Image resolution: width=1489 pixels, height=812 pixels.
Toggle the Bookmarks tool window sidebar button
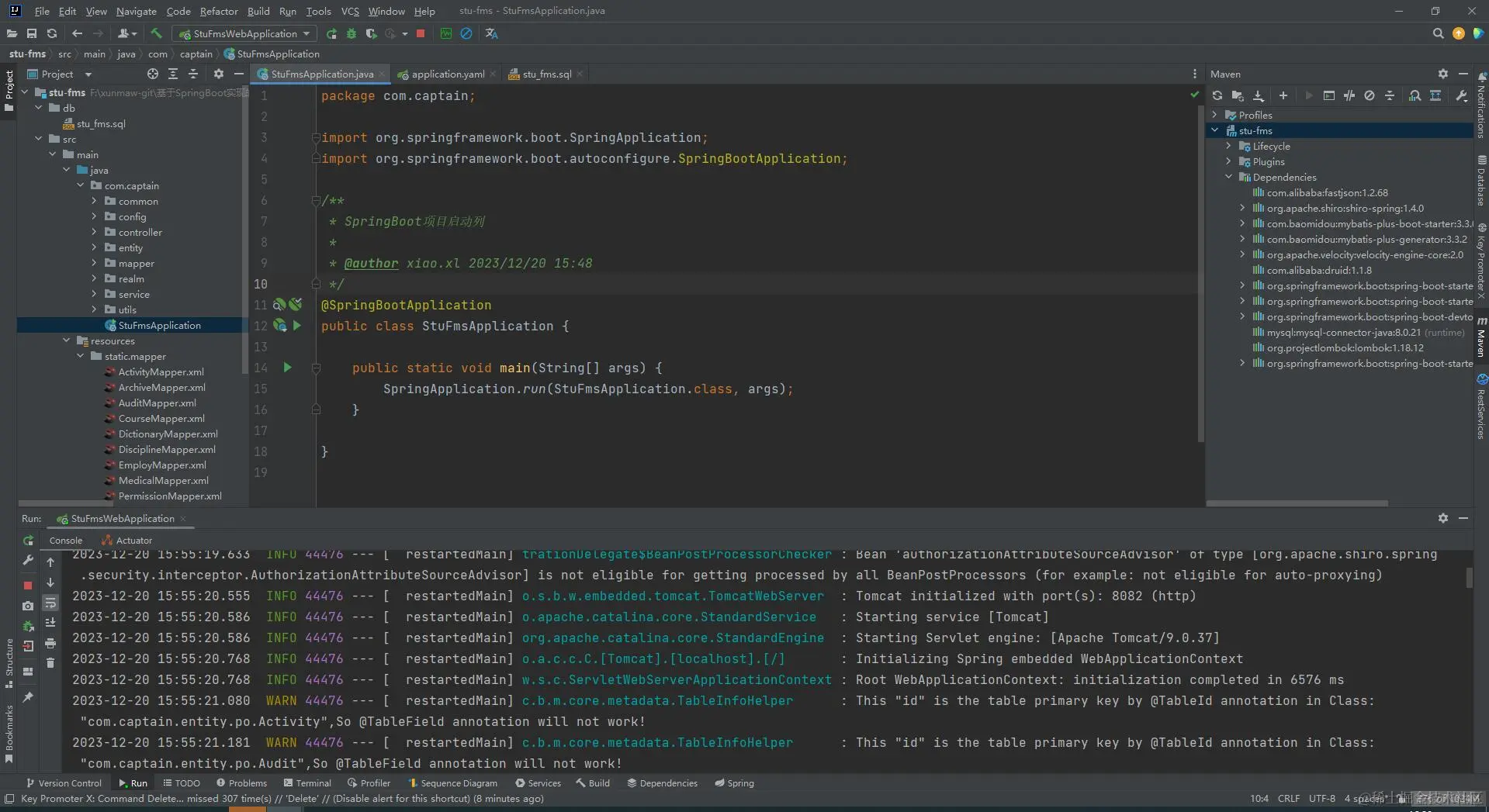click(9, 734)
